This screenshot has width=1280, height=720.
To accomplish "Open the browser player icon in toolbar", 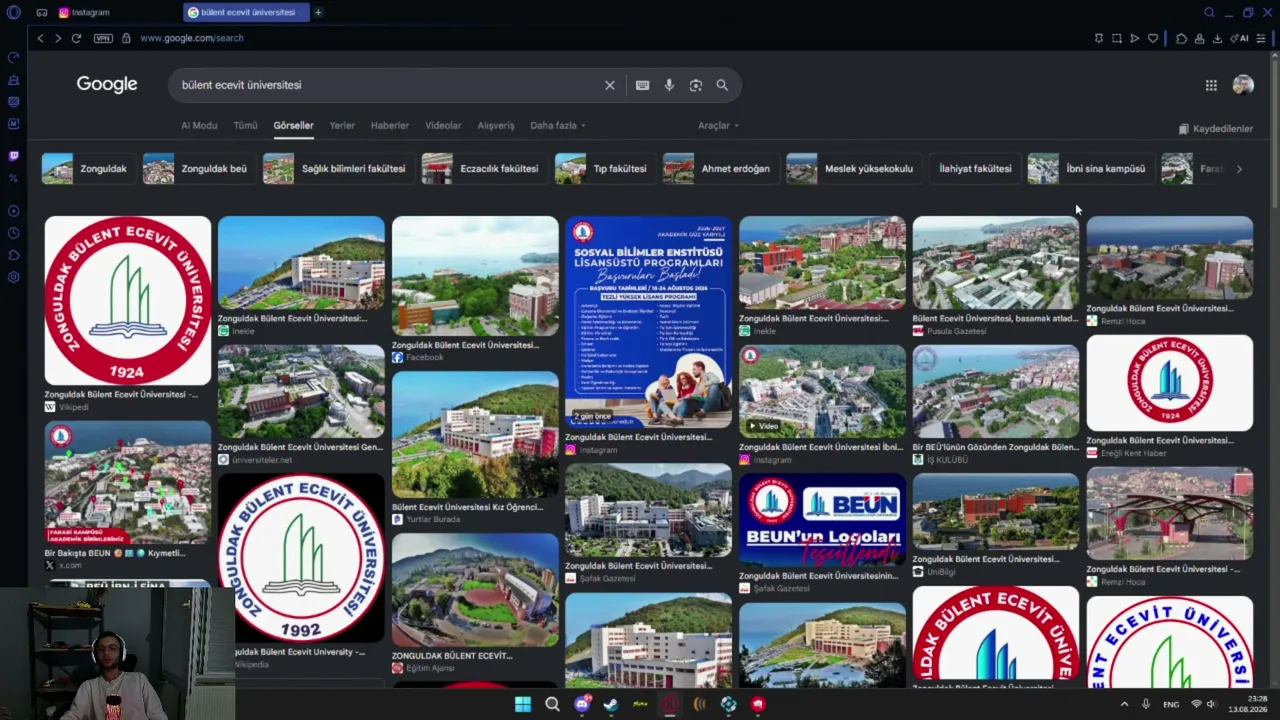I will [1135, 38].
